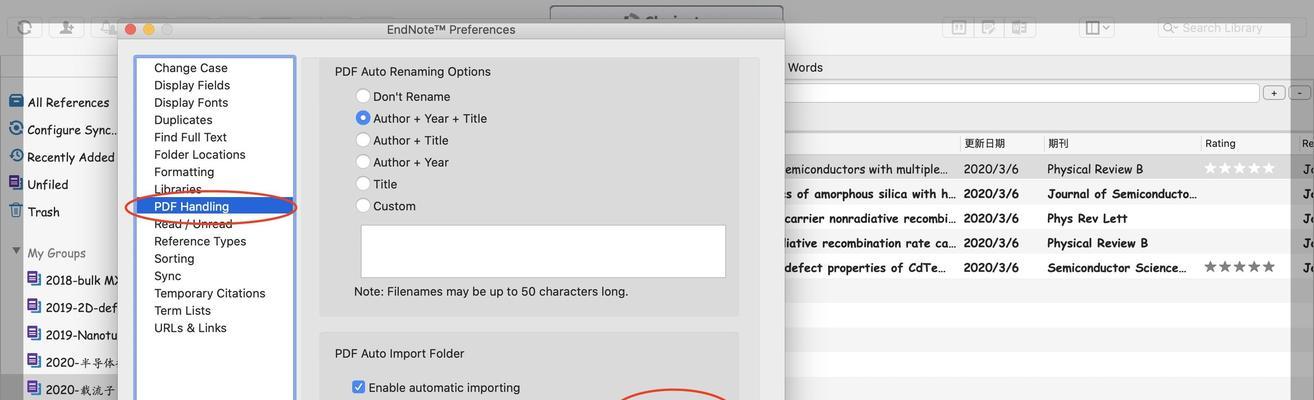Select the Configure Sync label in sidebar

73,130
